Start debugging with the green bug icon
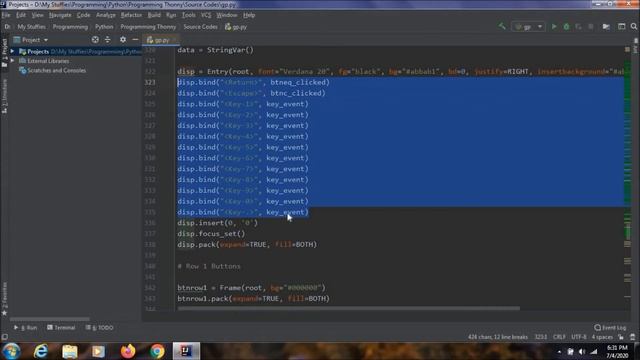This screenshot has width=640, height=360. (566, 27)
